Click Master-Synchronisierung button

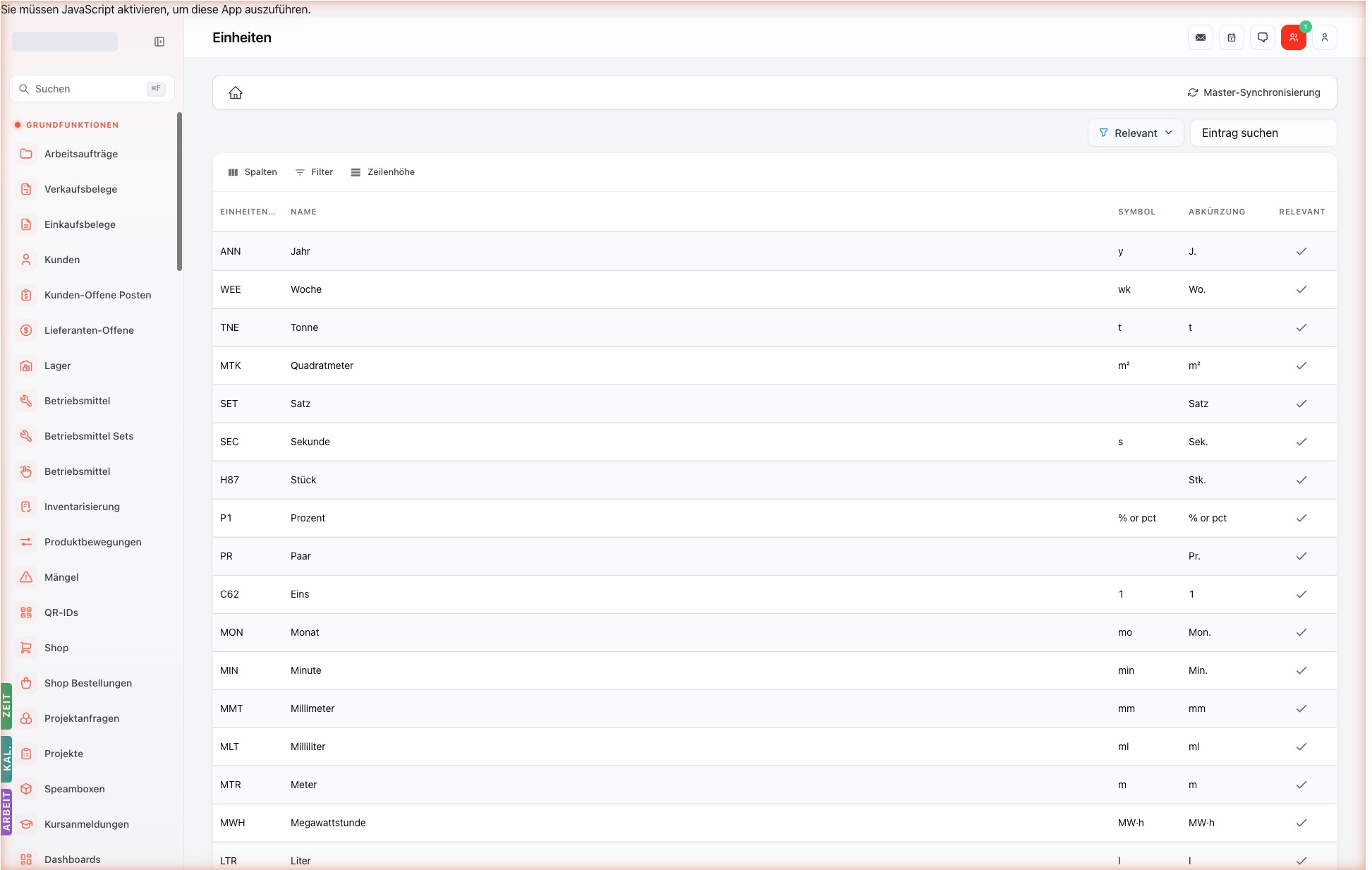[1253, 92]
